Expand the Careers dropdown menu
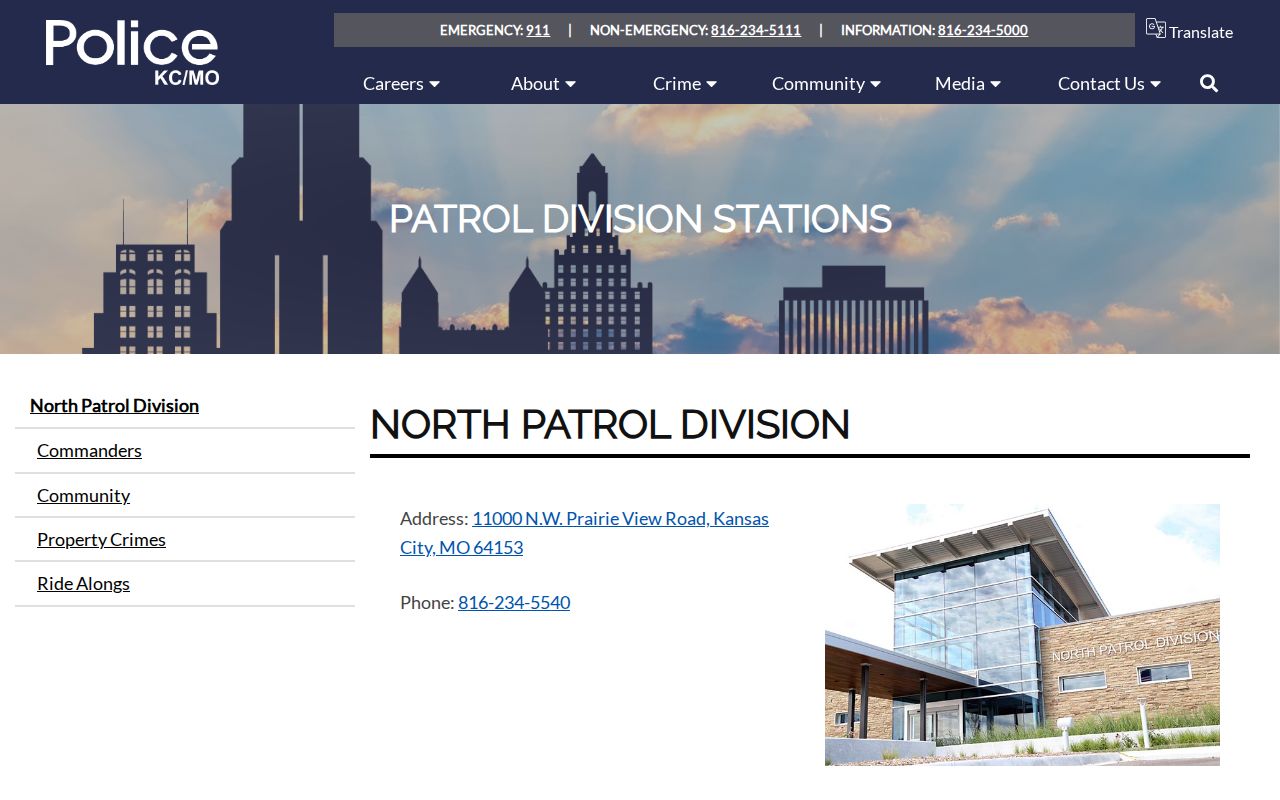 click(x=401, y=83)
